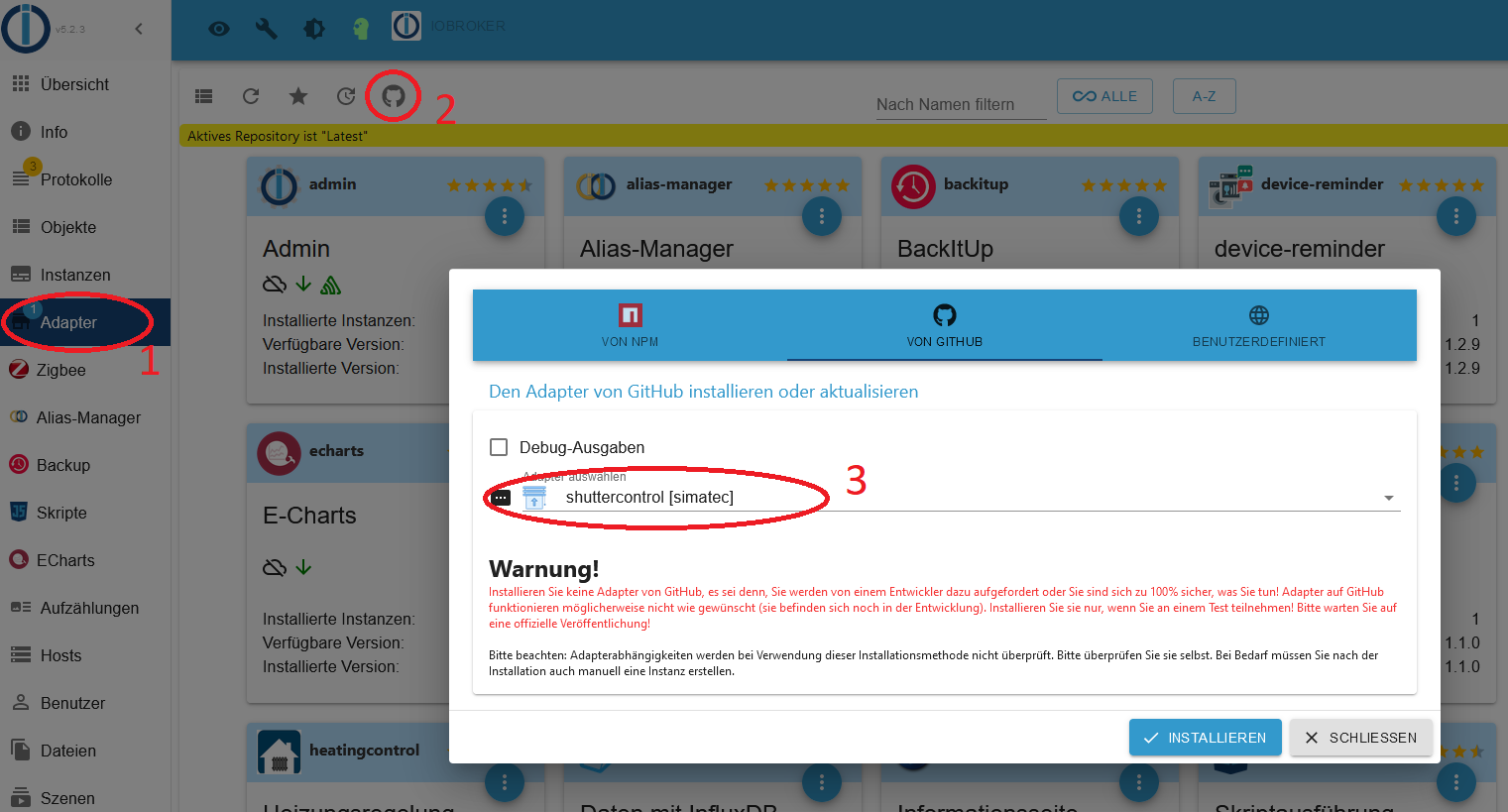1508x812 pixels.
Task: Switch to the VON NPM tab
Action: tap(630, 325)
